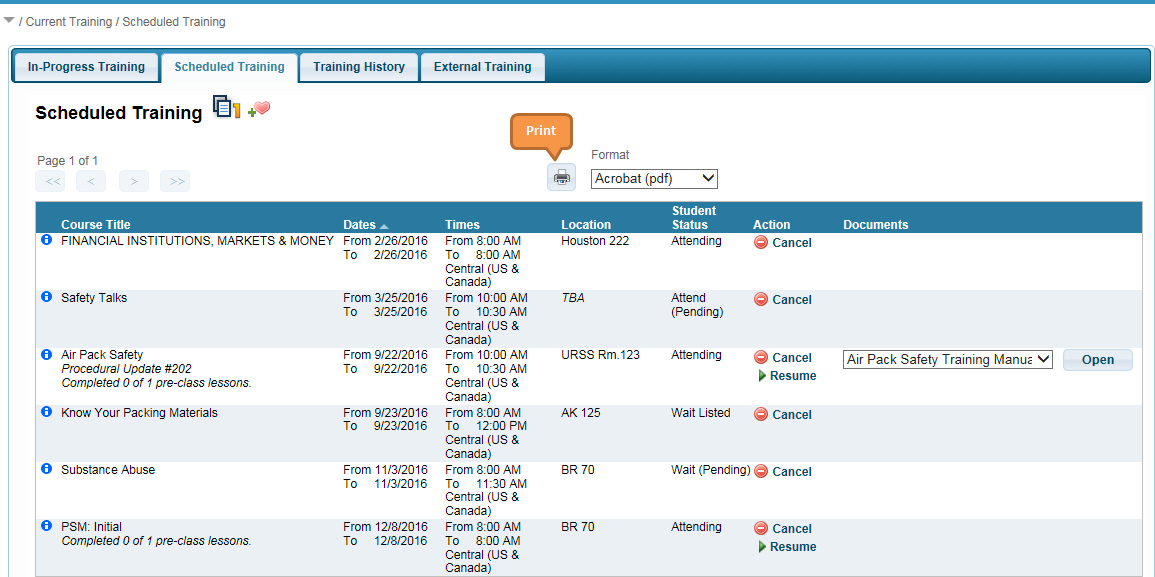Open info icon for Safety Talks course

[46, 297]
